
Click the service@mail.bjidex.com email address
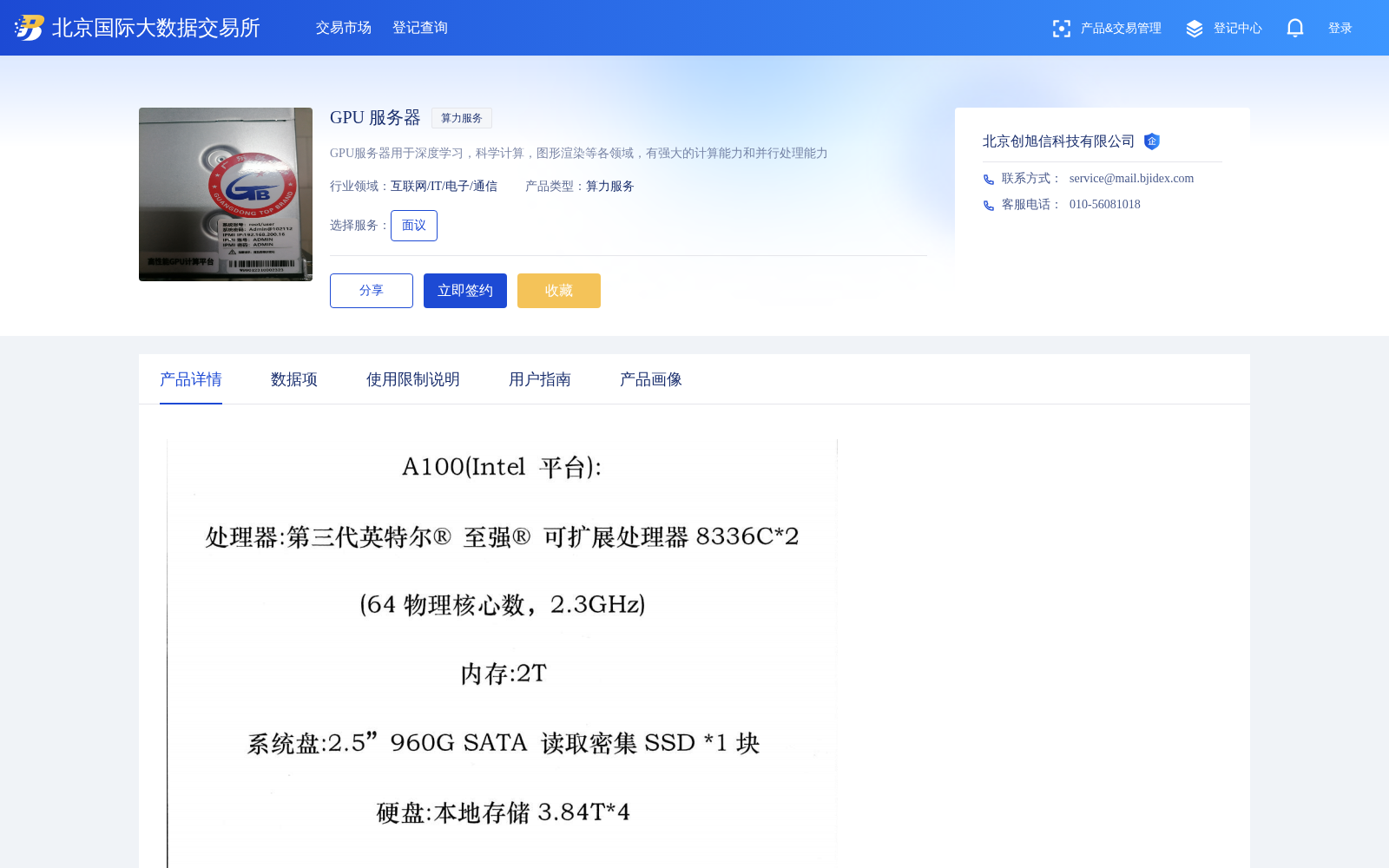pos(1131,179)
